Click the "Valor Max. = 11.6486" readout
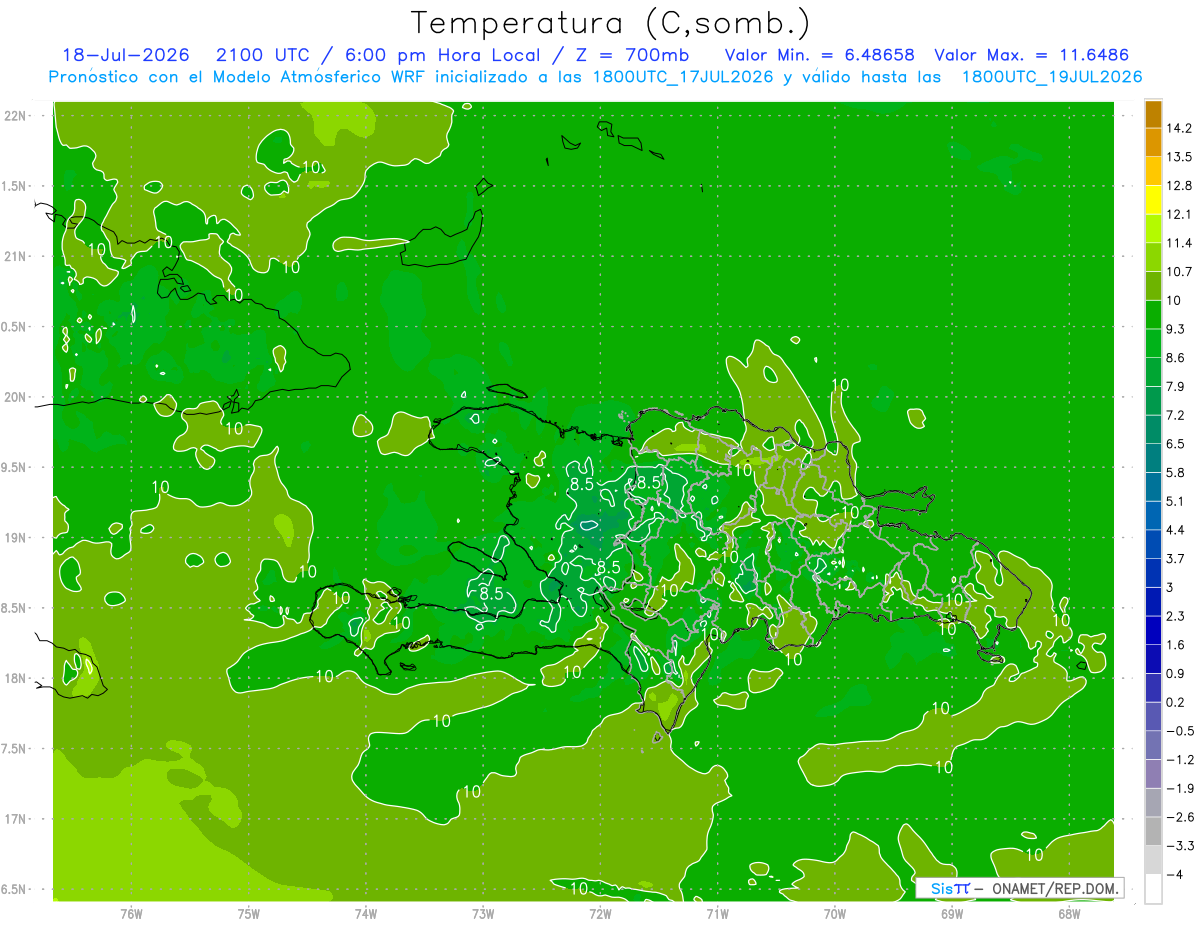Viewport: 1200px width, 927px height. point(1032,56)
